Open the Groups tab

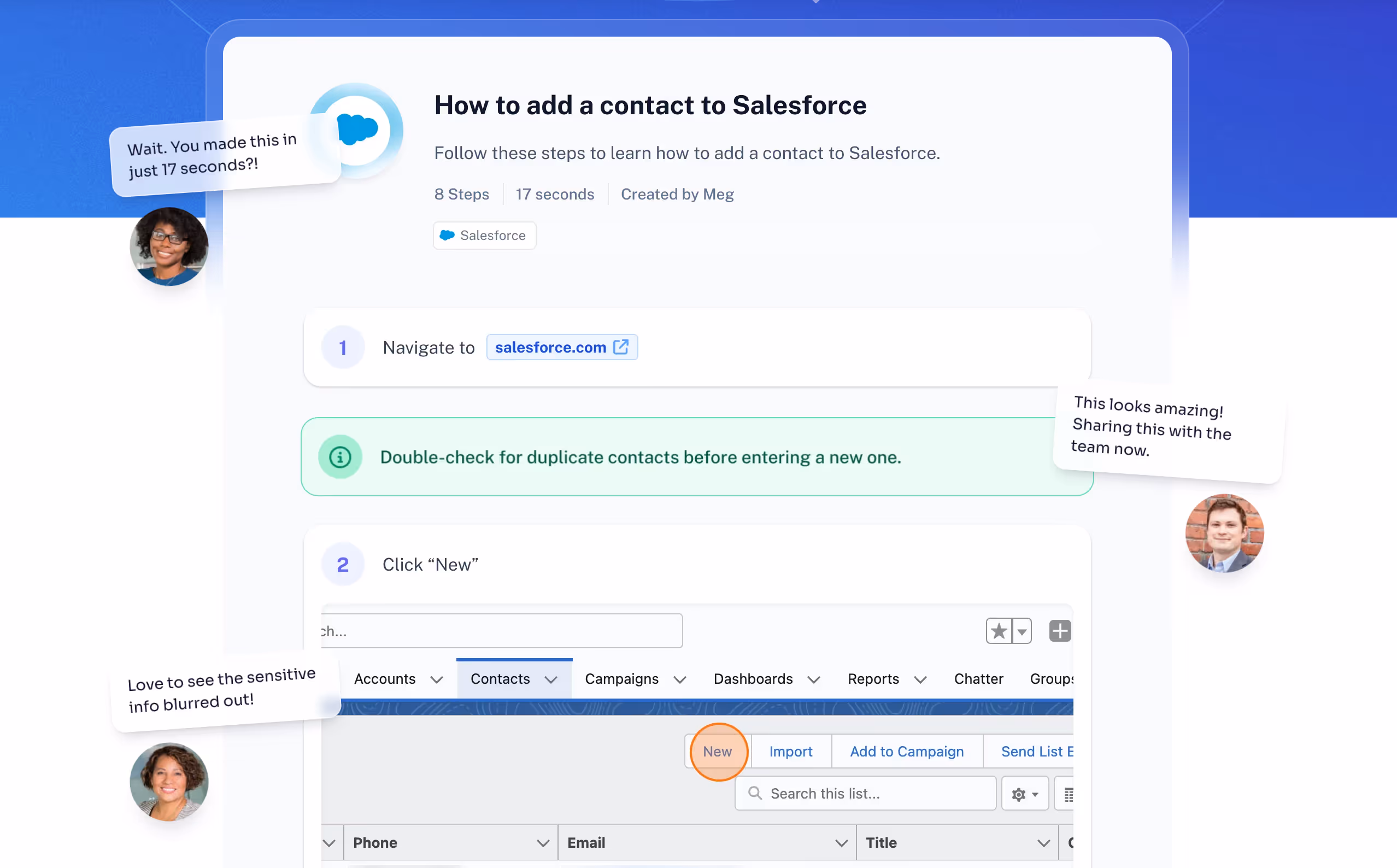(1052, 678)
